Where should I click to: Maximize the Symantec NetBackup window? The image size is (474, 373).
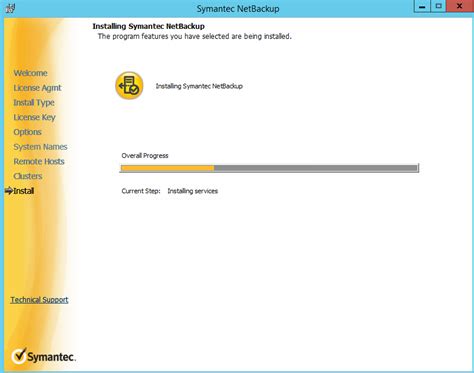439,6
